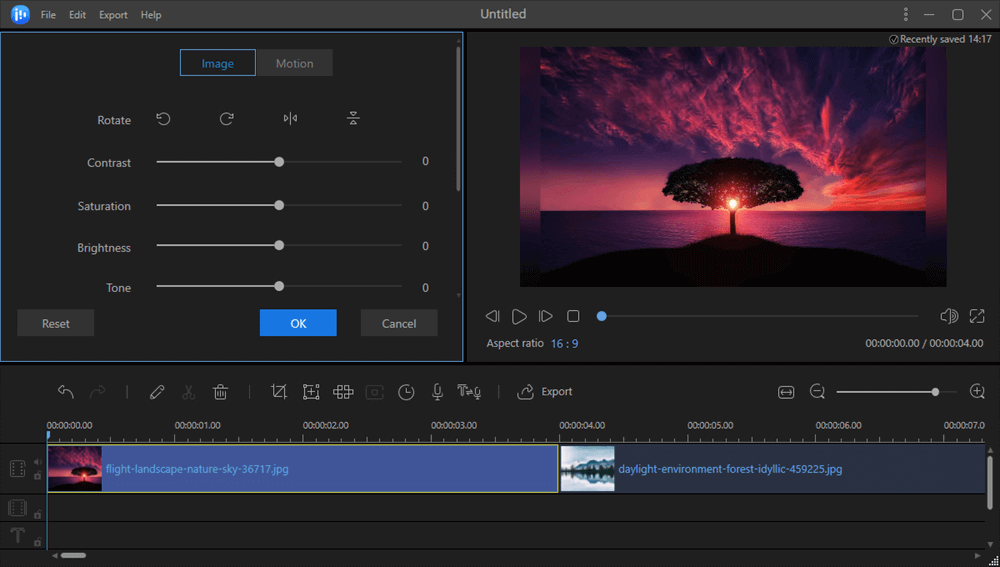The image size is (1000, 567).
Task: Start voiceover recording with microphone icon
Action: (x=437, y=392)
